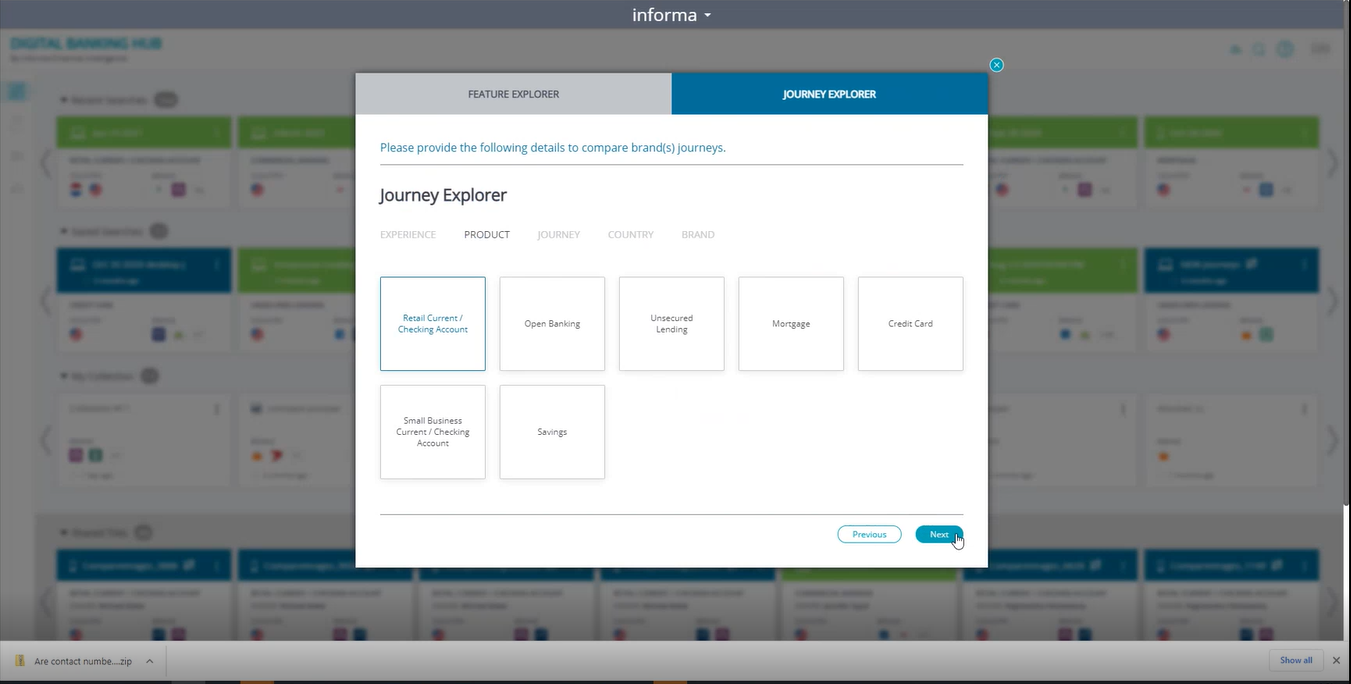Viewport: 1351px width, 684px height.
Task: Click Show all downloads
Action: pos(1296,660)
